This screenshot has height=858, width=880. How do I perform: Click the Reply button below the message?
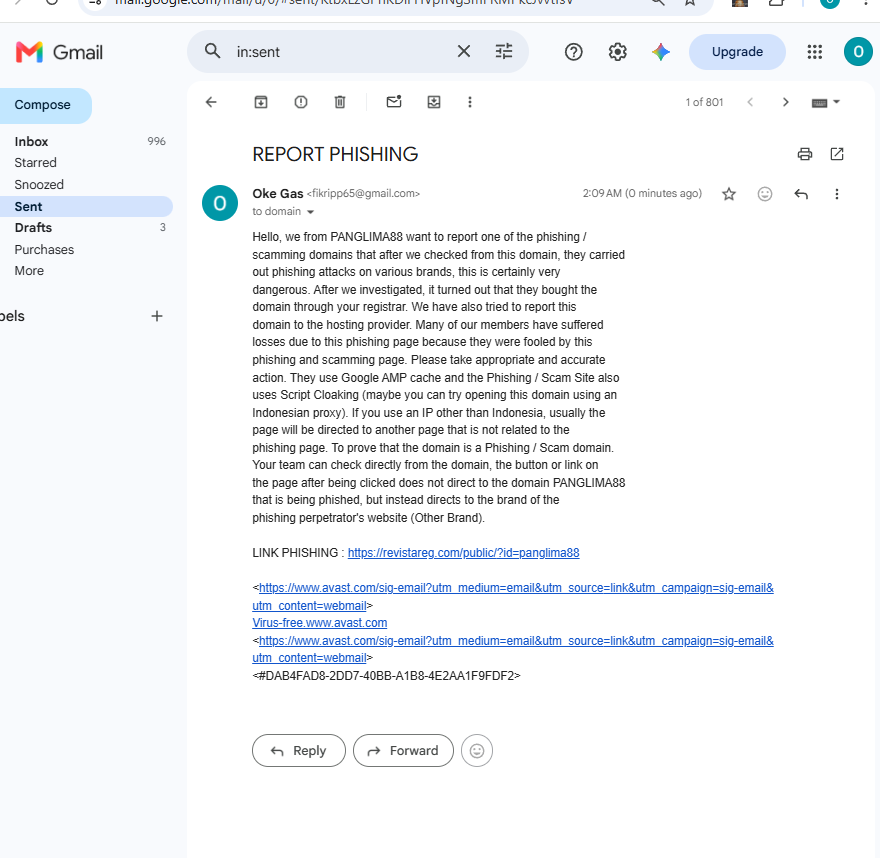click(299, 750)
